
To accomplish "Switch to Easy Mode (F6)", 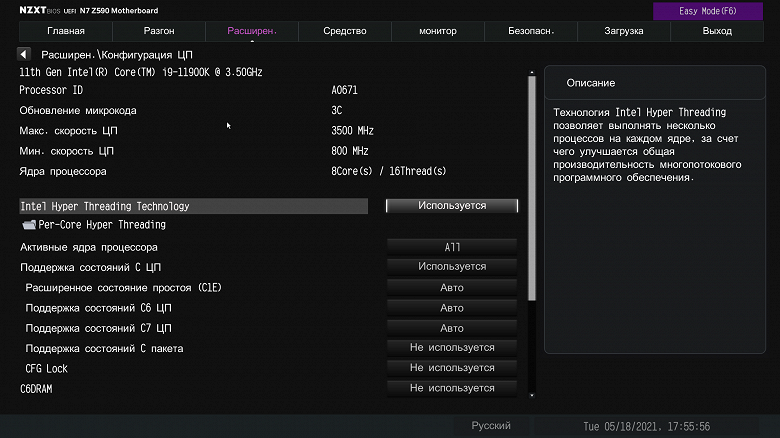I will 707,11.
